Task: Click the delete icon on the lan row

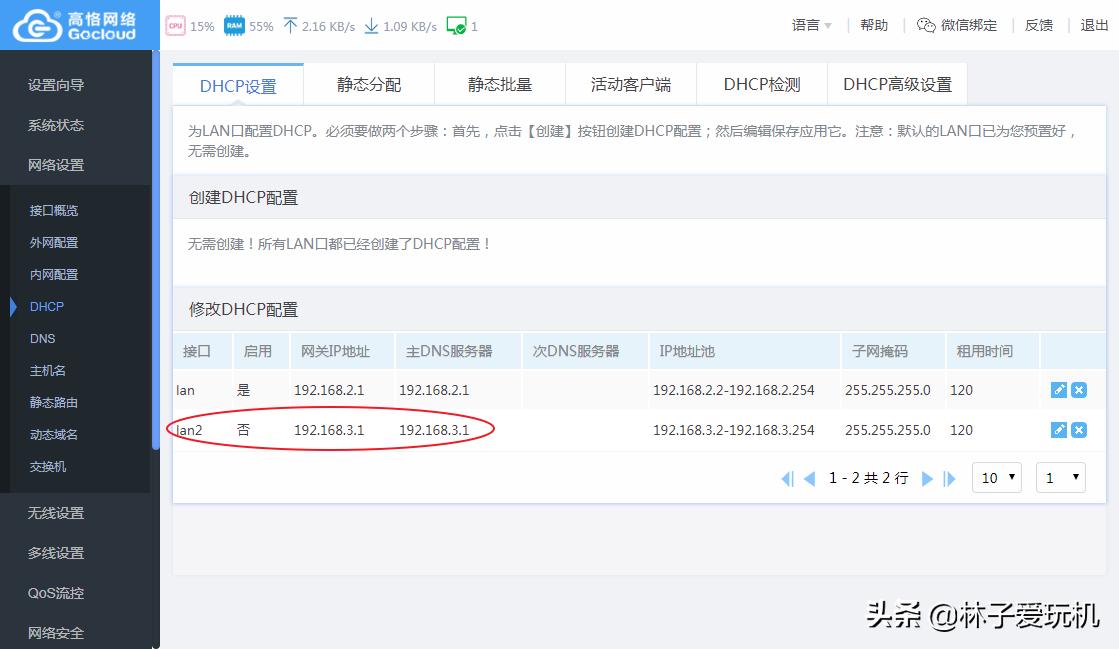Action: point(1078,389)
